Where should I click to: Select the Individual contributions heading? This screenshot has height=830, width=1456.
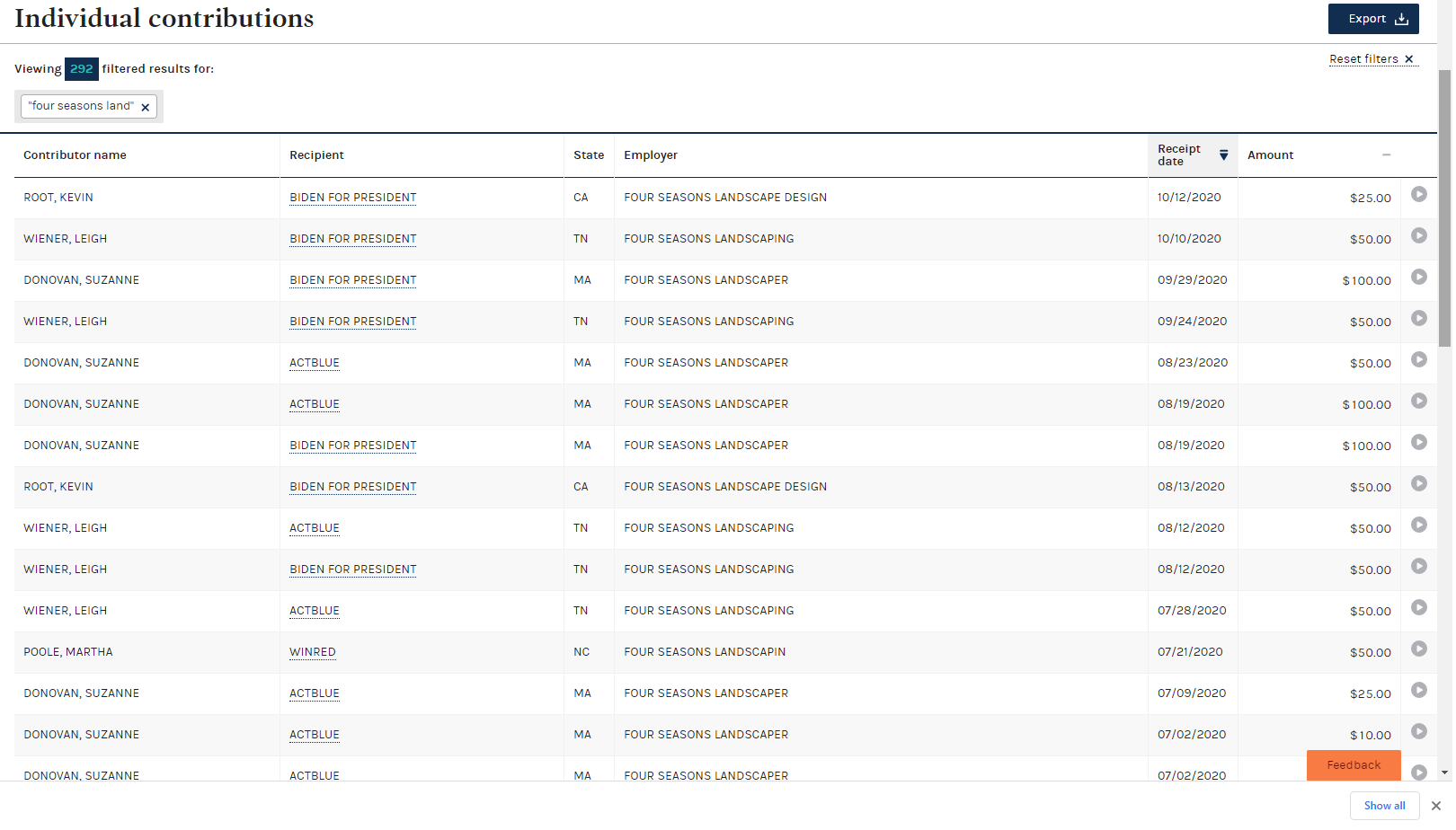coord(164,18)
